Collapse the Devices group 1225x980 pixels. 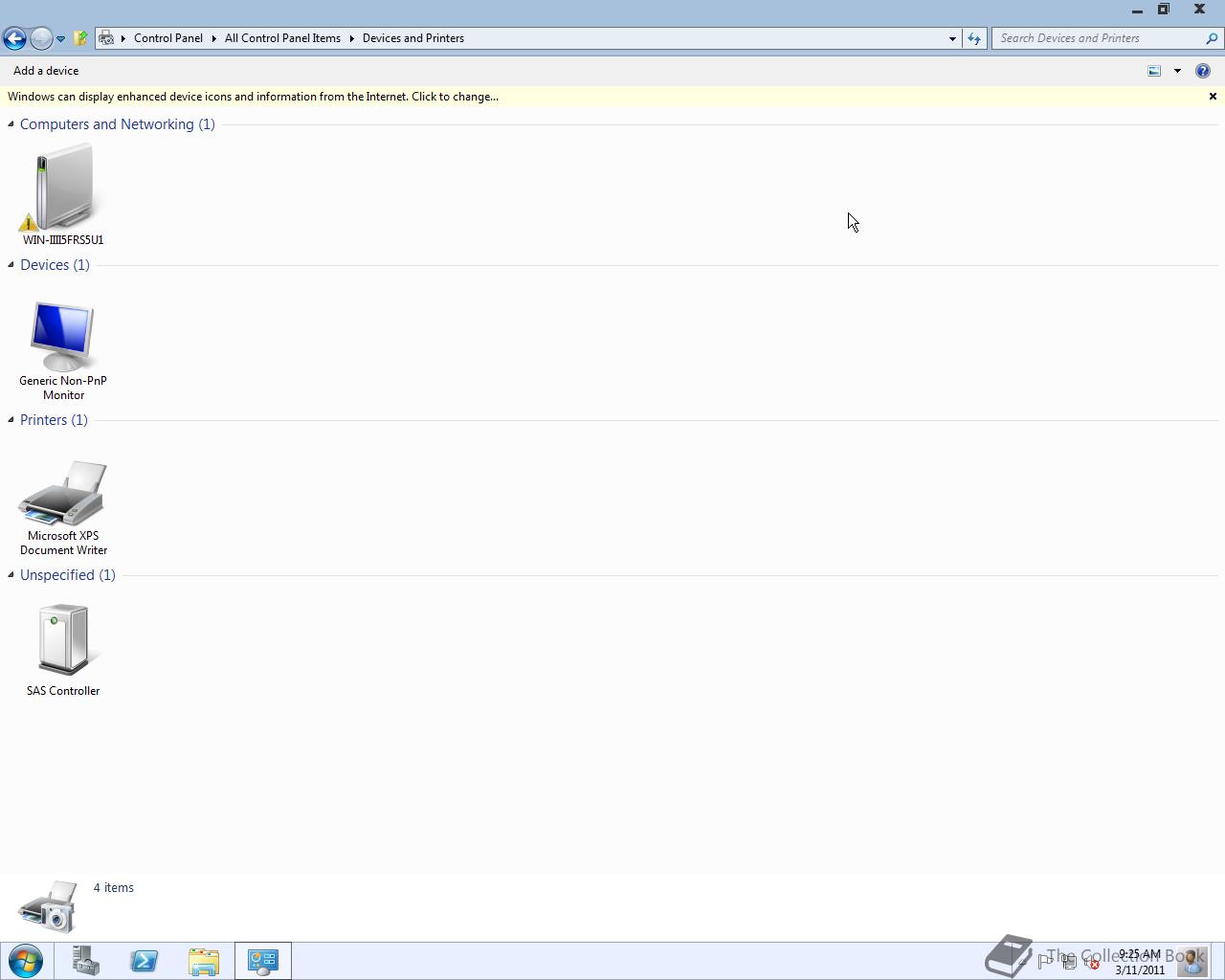[x=11, y=264]
